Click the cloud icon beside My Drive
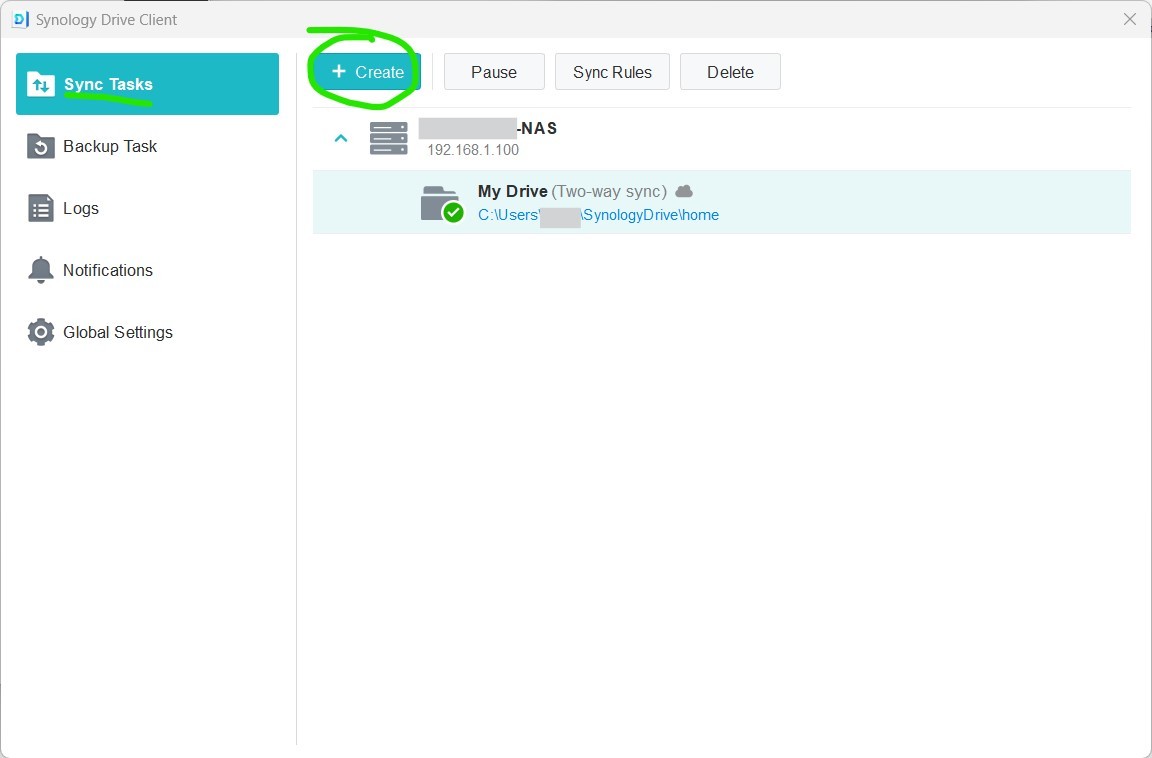The height and width of the screenshot is (758, 1152). pos(684,191)
